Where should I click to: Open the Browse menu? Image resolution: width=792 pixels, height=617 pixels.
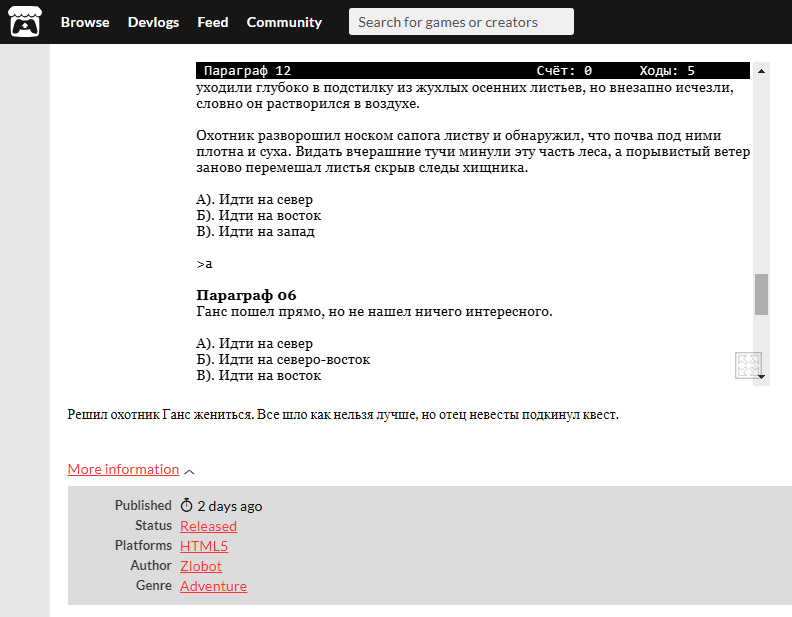point(85,22)
